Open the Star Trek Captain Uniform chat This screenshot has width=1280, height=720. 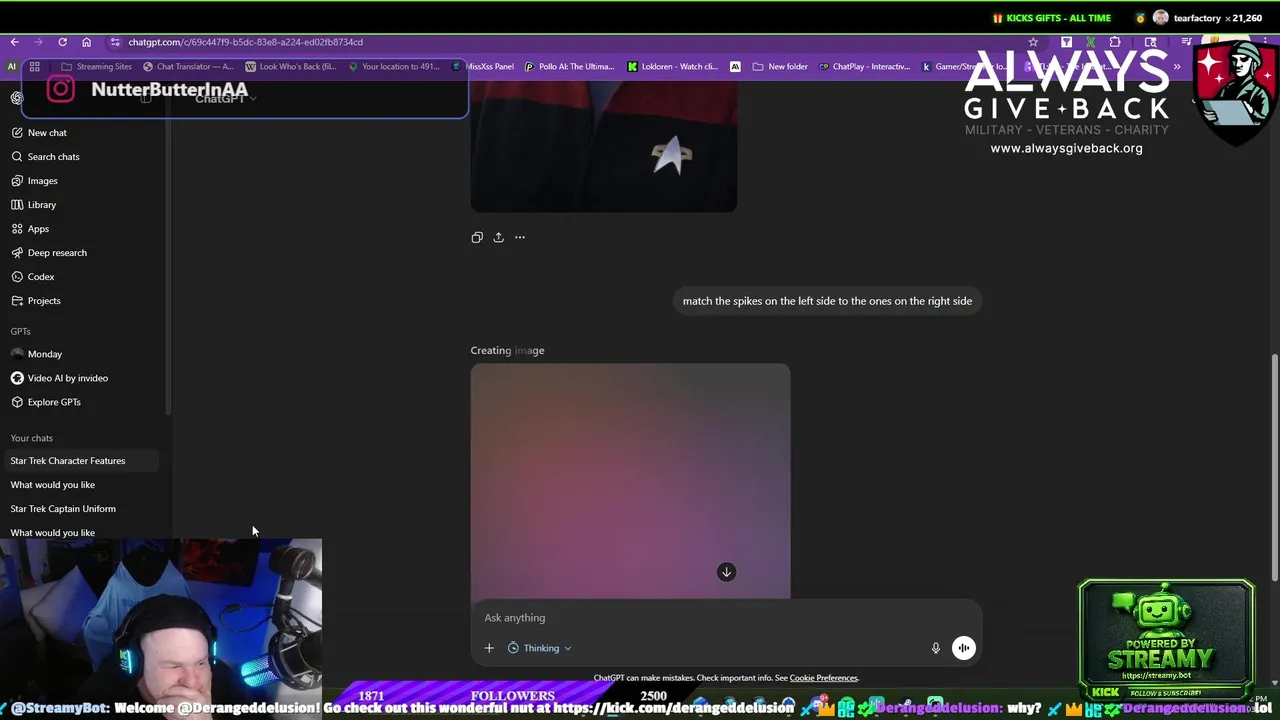click(82, 509)
